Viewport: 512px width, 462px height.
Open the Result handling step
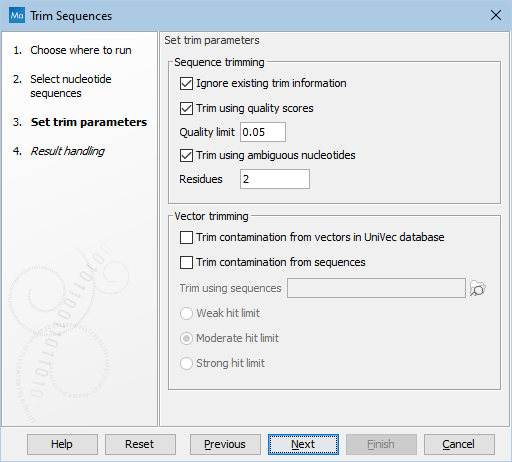coord(67,151)
